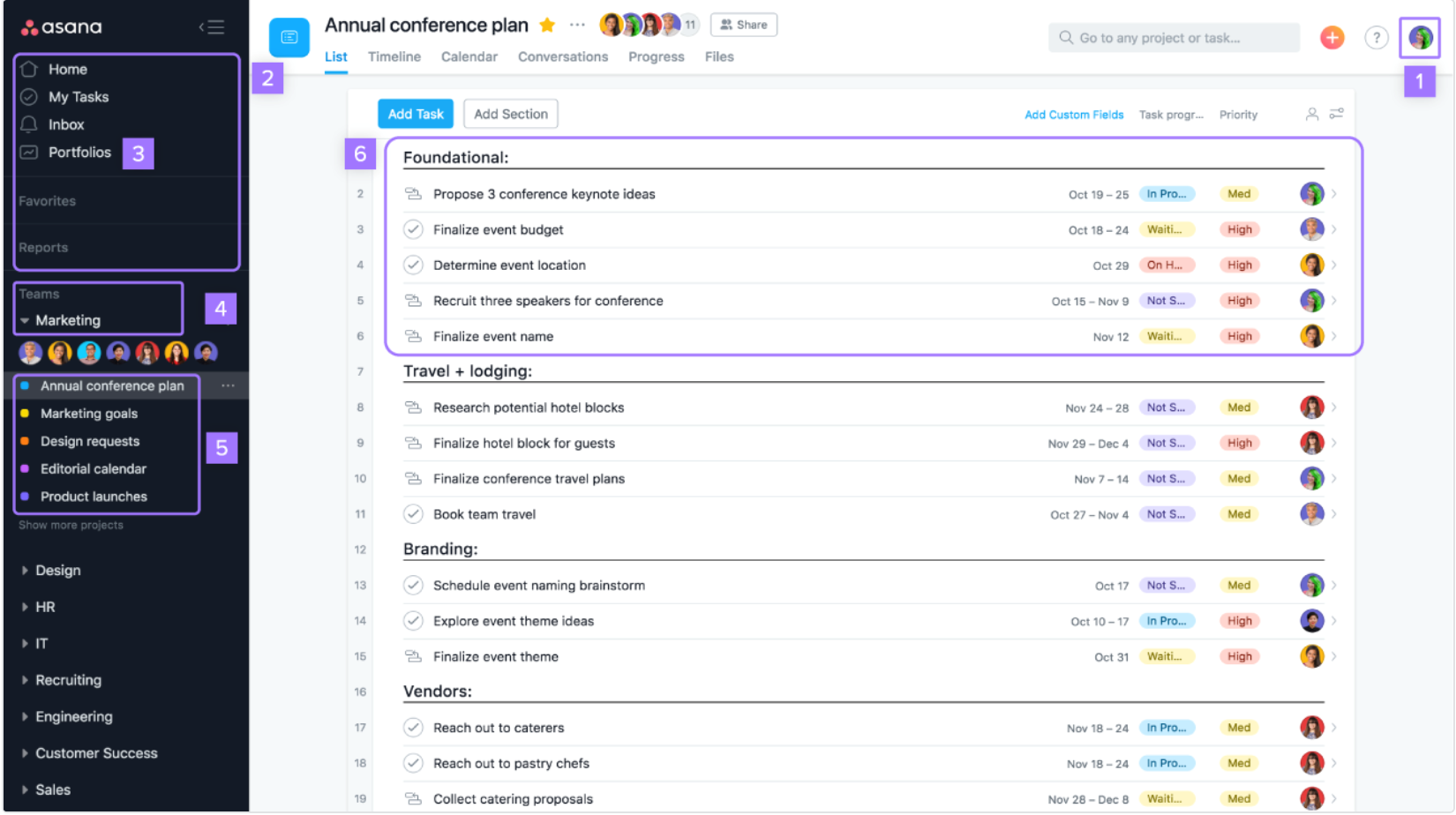The height and width of the screenshot is (815, 1456).
Task: Open the help question mark icon
Action: (1376, 38)
